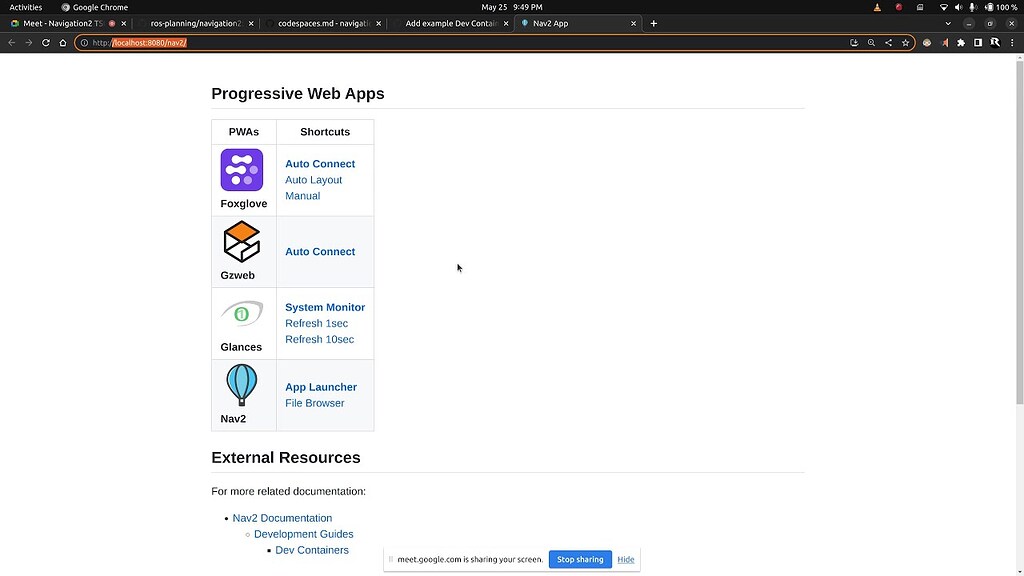Open the Activities overview
The image size is (1024, 576).
25,7
